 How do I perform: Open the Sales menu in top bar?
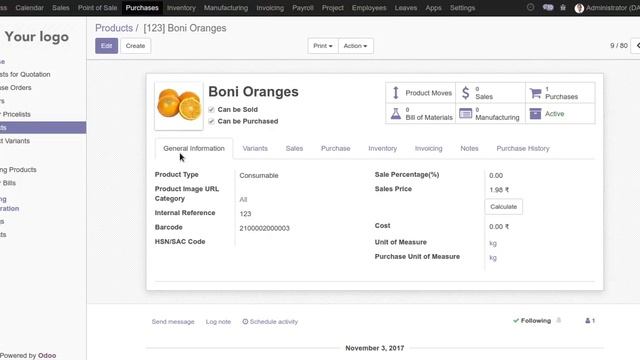coord(61,8)
